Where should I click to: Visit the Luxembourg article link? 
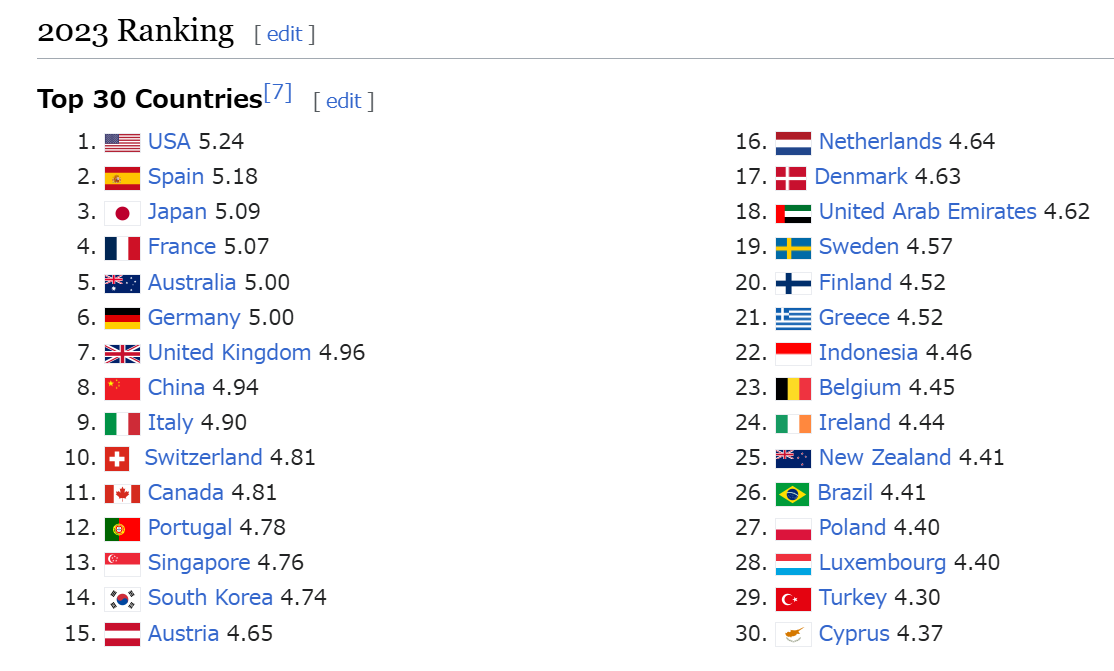[882, 563]
